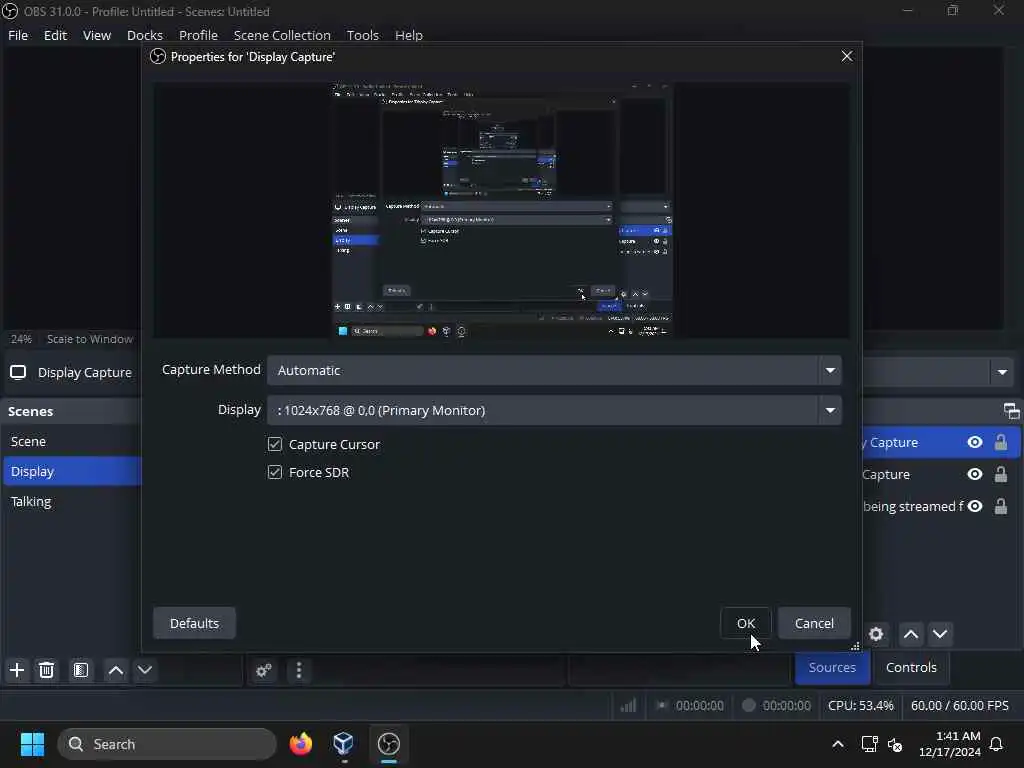The height and width of the screenshot is (768, 1024).
Task: Lock the second Capture source
Action: pyautogui.click(x=1000, y=474)
